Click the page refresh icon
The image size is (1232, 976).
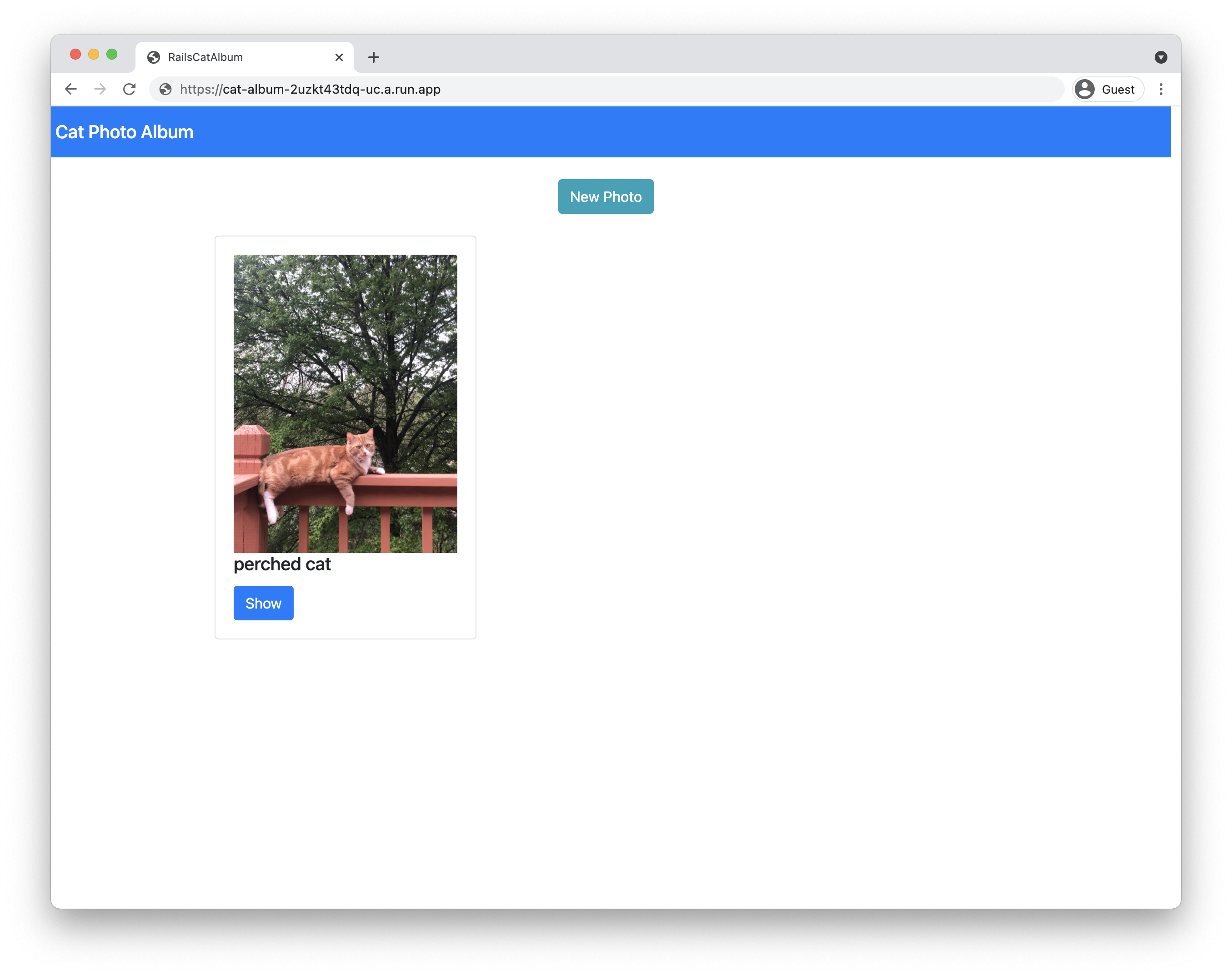point(130,89)
